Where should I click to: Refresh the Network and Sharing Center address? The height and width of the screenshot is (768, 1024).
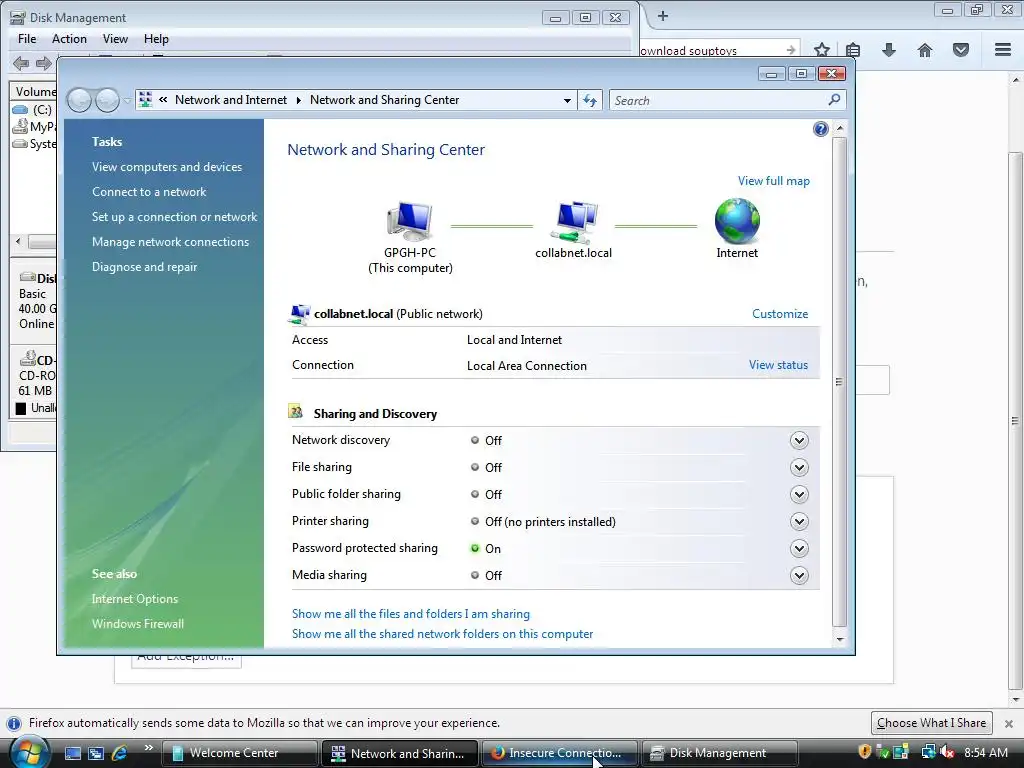pos(590,100)
